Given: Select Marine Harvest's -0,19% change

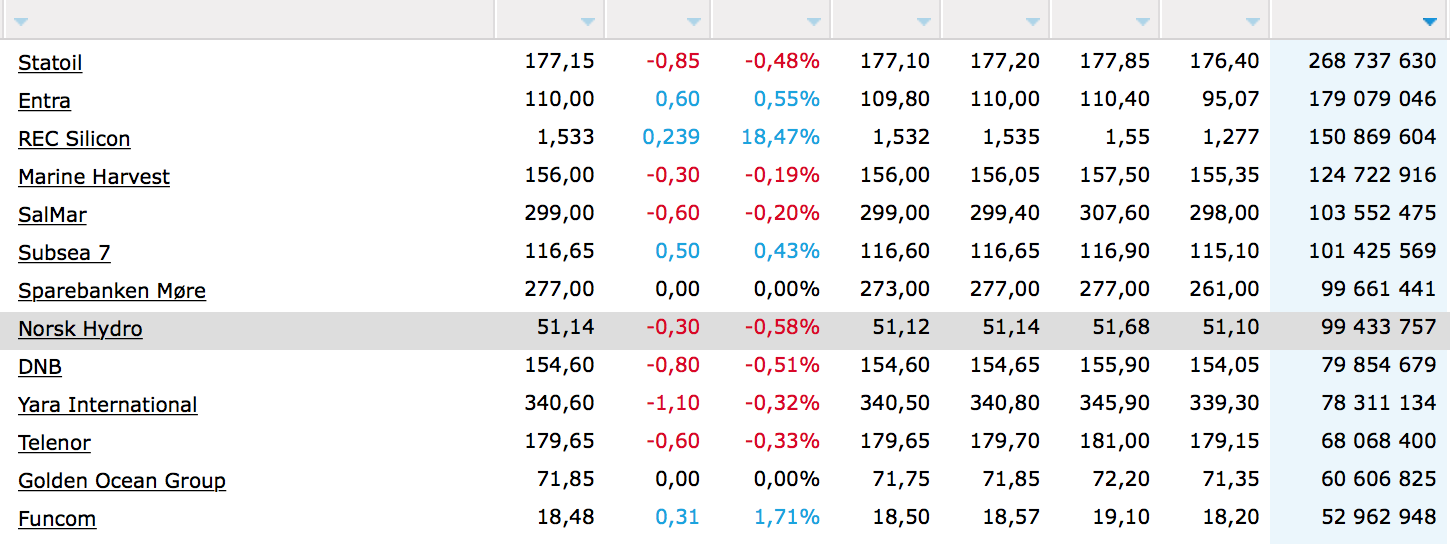Looking at the screenshot, I should [x=782, y=175].
